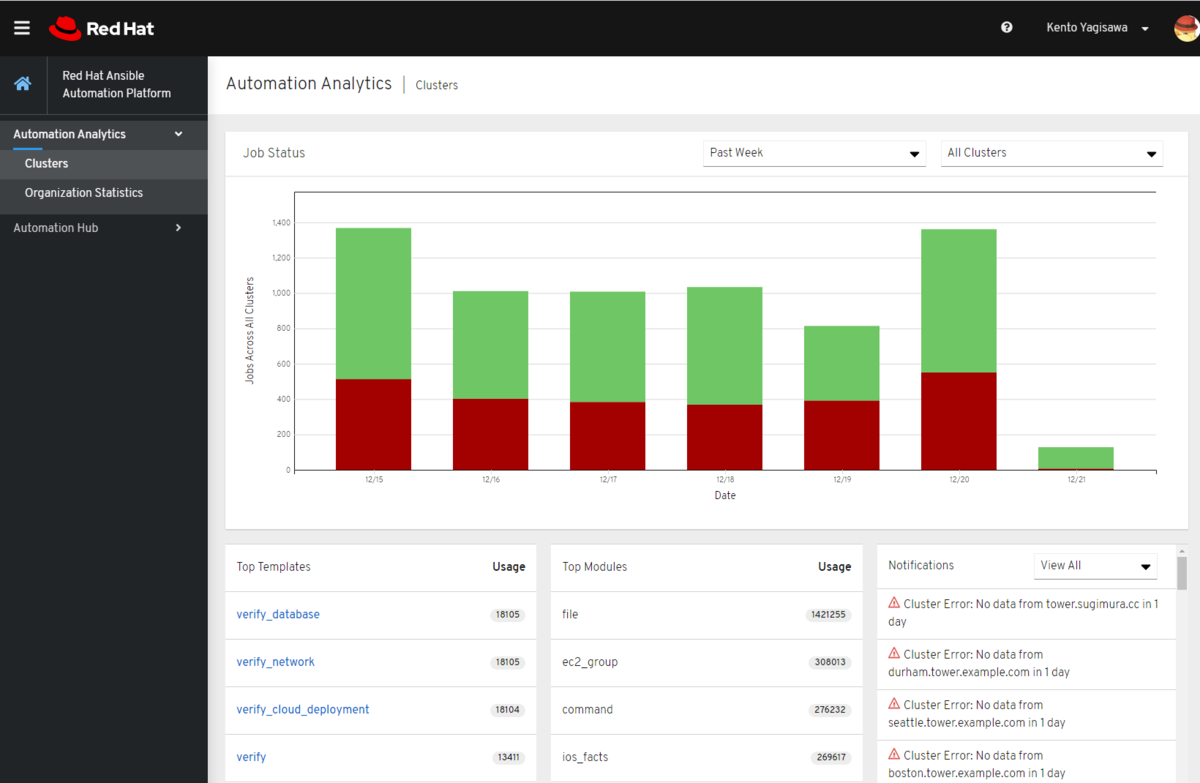Viewport: 1200px width, 783px height.
Task: Click the boston.tower.example.com error notification
Action: tap(1027, 763)
